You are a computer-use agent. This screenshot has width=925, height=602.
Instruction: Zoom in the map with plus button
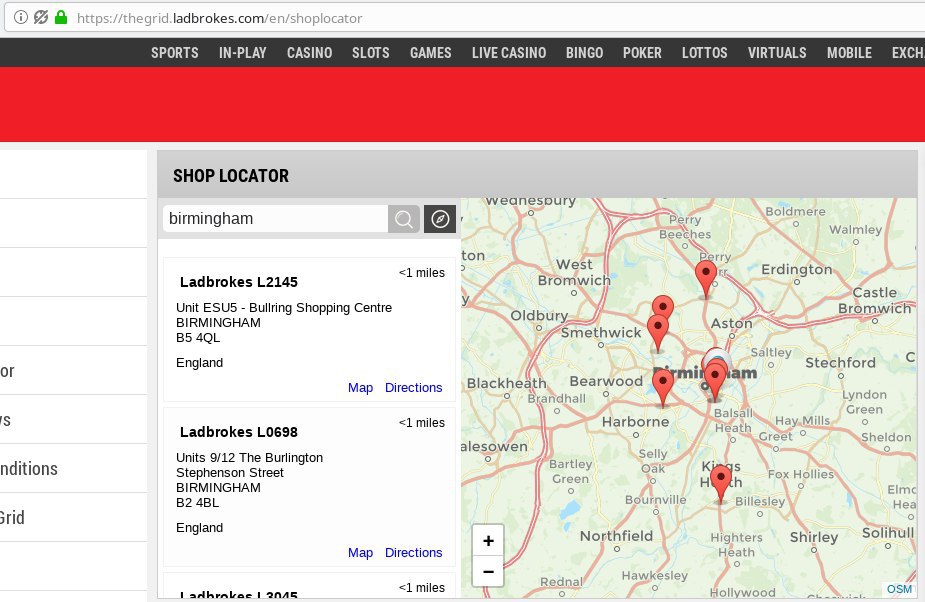[x=488, y=540]
